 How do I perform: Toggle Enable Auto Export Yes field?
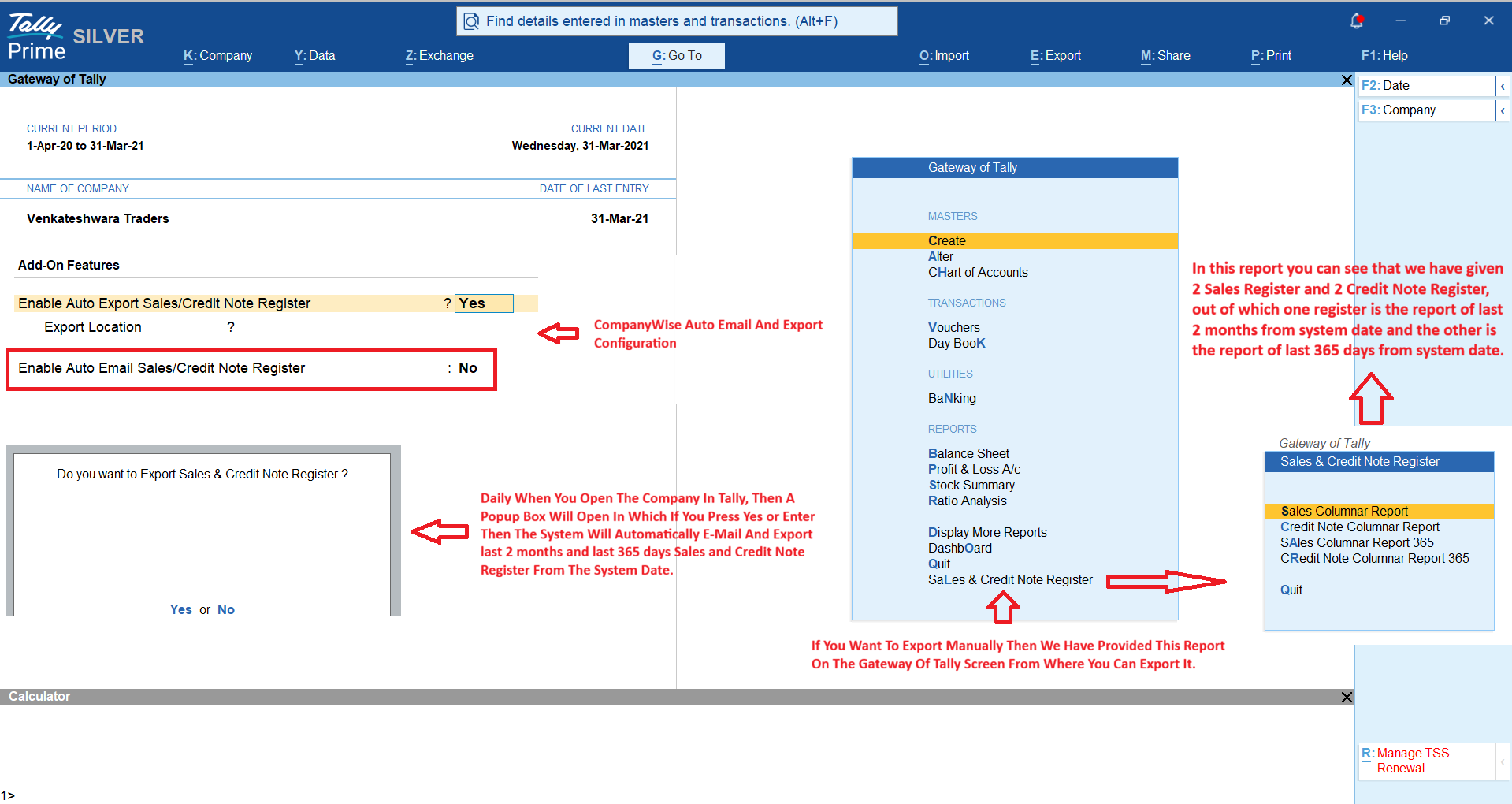[x=484, y=303]
